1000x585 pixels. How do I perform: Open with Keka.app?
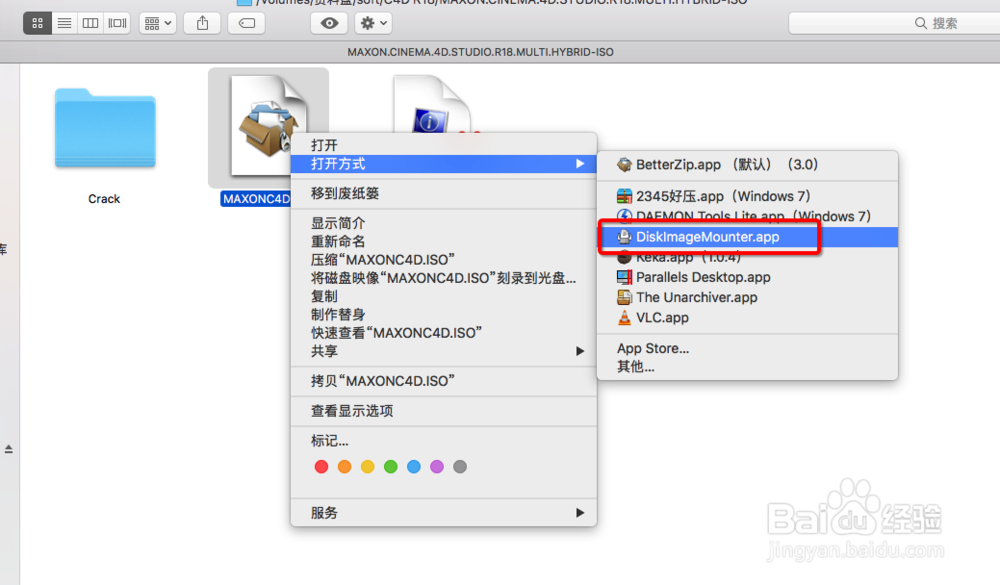click(x=747, y=257)
